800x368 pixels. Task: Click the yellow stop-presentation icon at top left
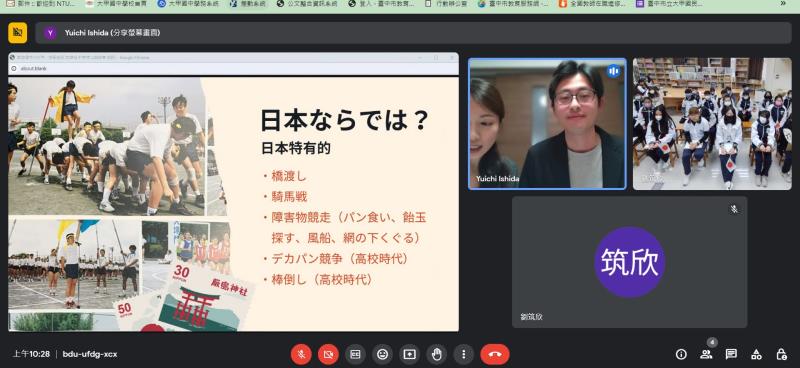(x=17, y=33)
